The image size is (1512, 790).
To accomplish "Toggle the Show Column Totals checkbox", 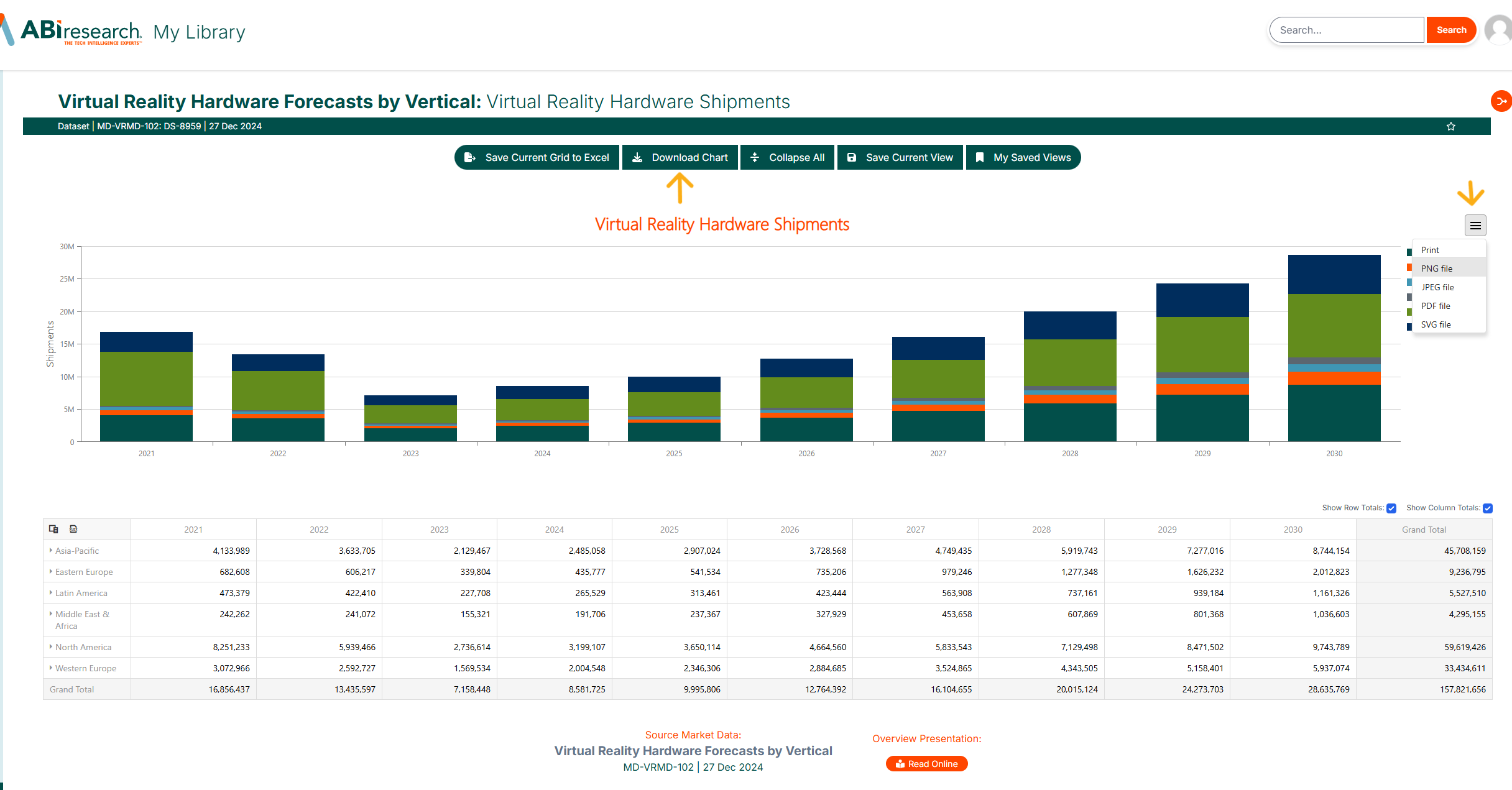I will (1488, 508).
